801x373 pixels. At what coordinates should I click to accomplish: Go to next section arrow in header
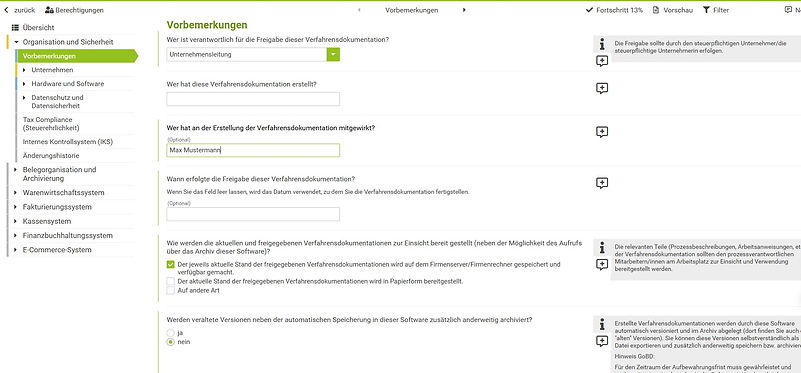point(464,10)
